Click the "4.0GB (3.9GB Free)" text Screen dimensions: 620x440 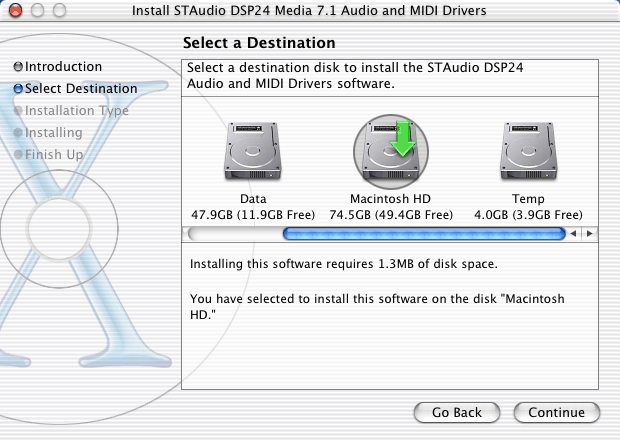[x=528, y=215]
